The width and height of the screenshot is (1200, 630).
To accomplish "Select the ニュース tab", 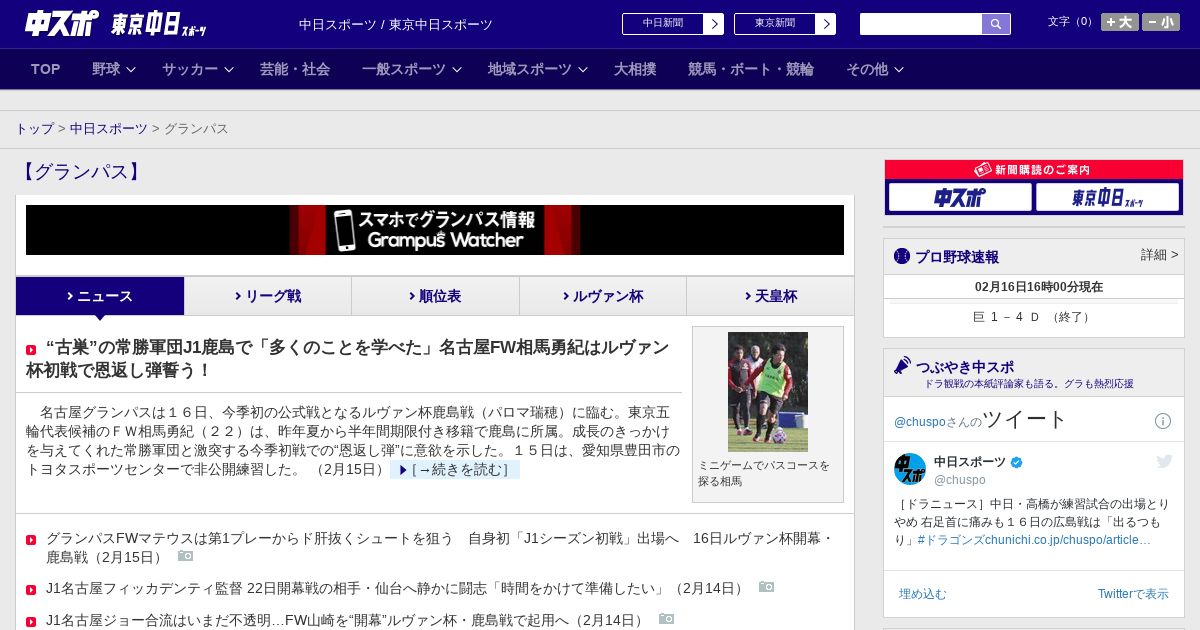I will pos(100,296).
